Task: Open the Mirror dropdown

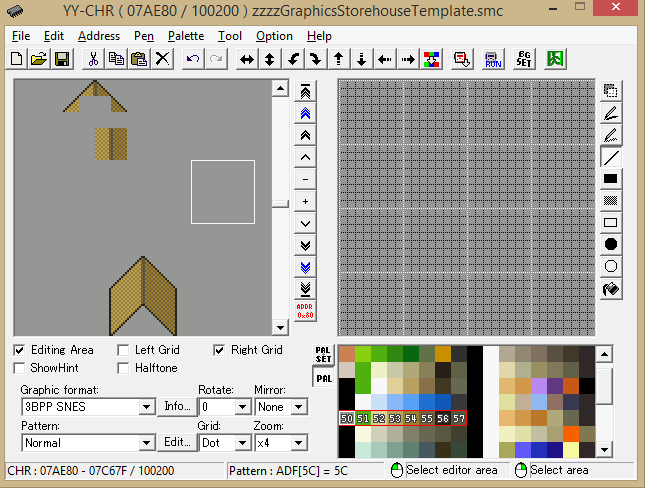Action: coord(299,407)
